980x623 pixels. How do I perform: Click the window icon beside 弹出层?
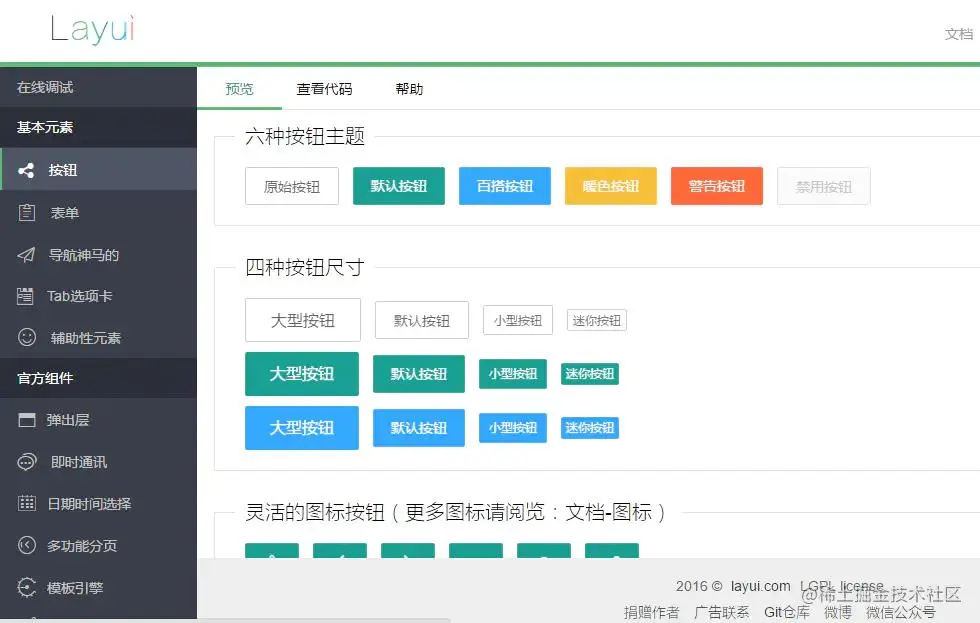27,420
